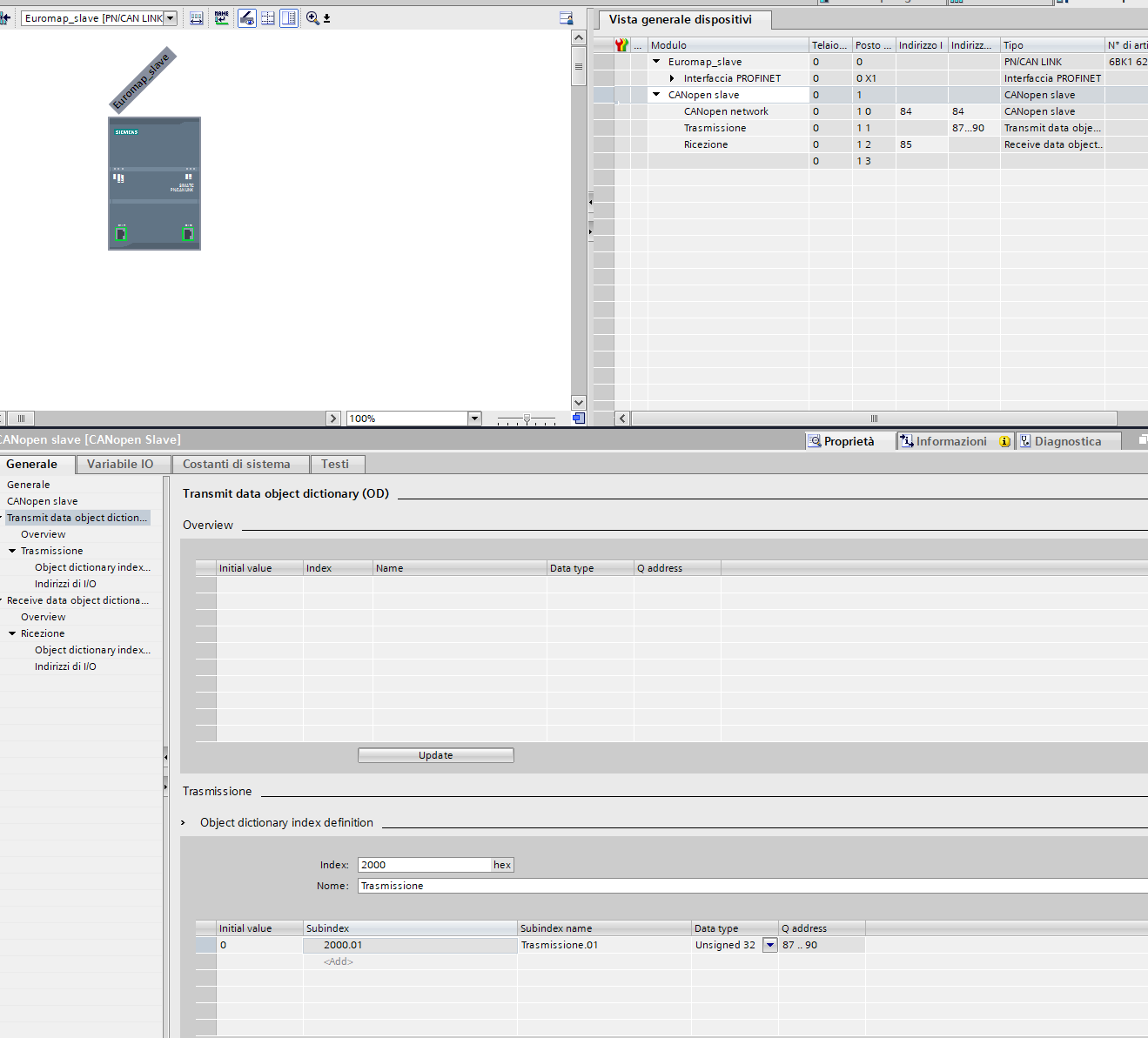This screenshot has height=1038, width=1148.
Task: Click the Show address labels toolbar icon
Action: pyautogui.click(x=197, y=18)
